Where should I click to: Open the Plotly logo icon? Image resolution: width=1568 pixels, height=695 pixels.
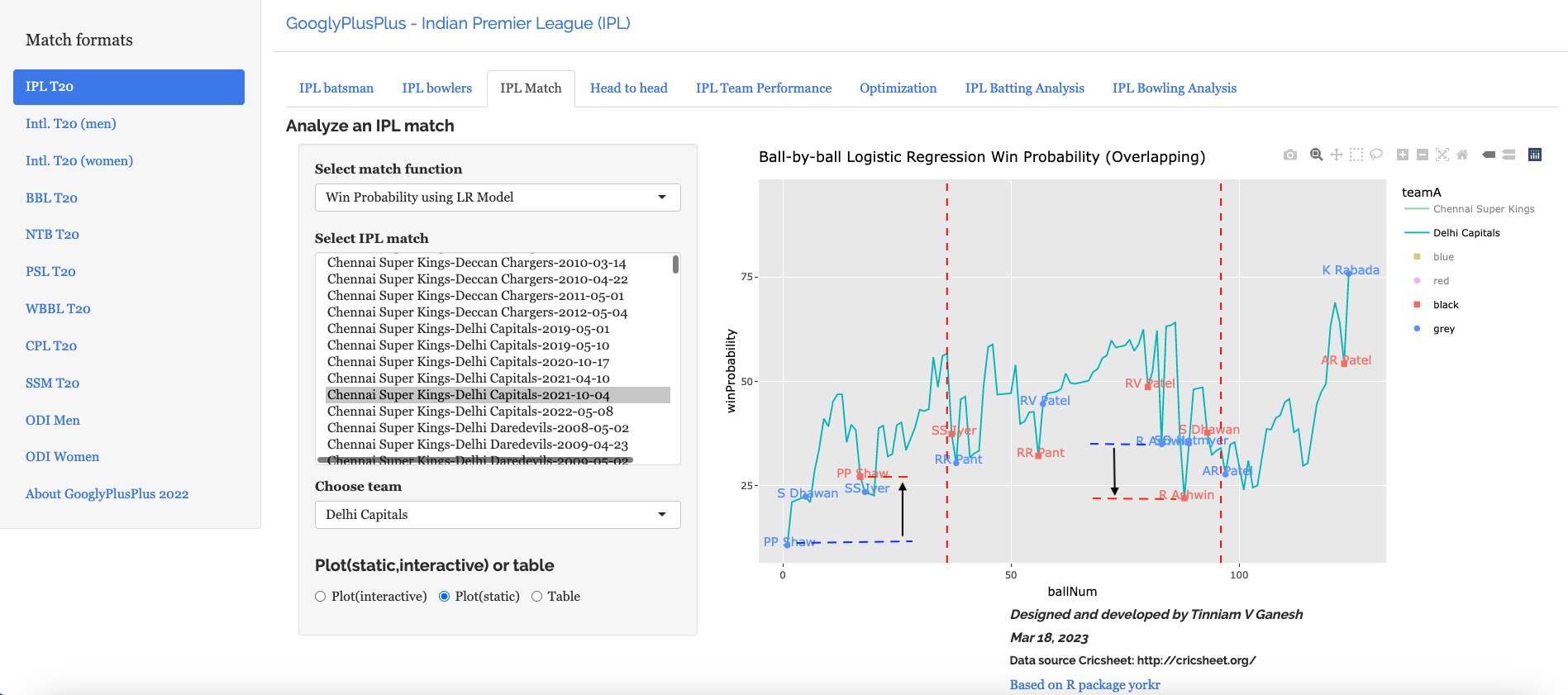[x=1535, y=155]
